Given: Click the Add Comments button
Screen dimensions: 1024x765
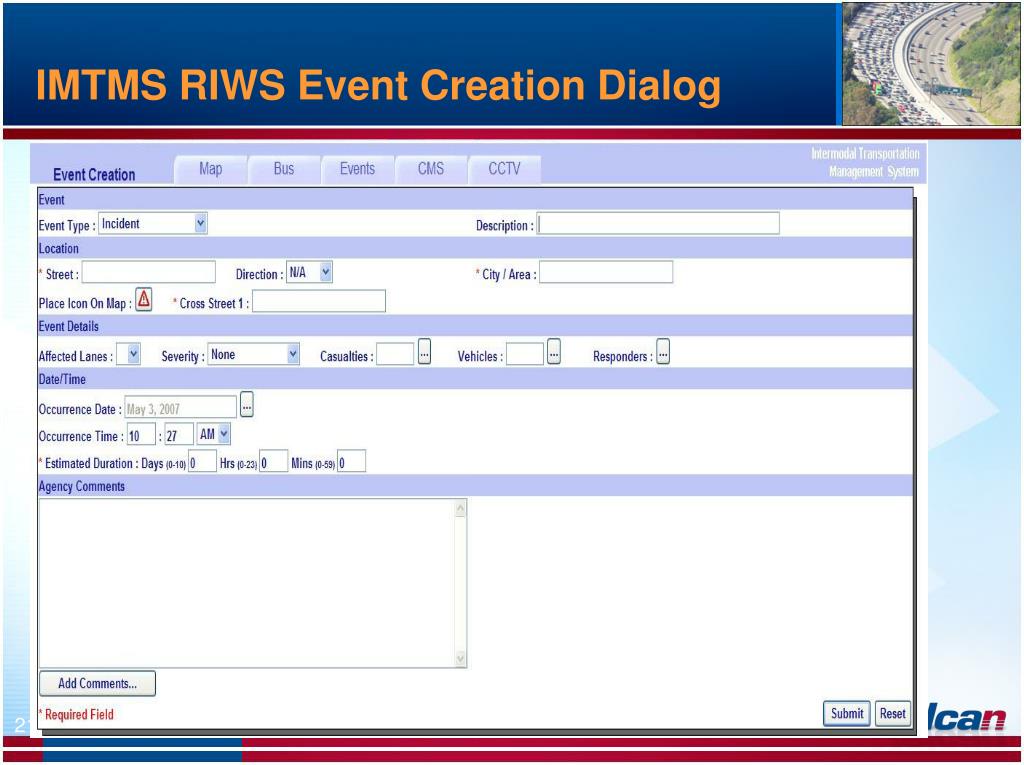Looking at the screenshot, I should click(97, 683).
